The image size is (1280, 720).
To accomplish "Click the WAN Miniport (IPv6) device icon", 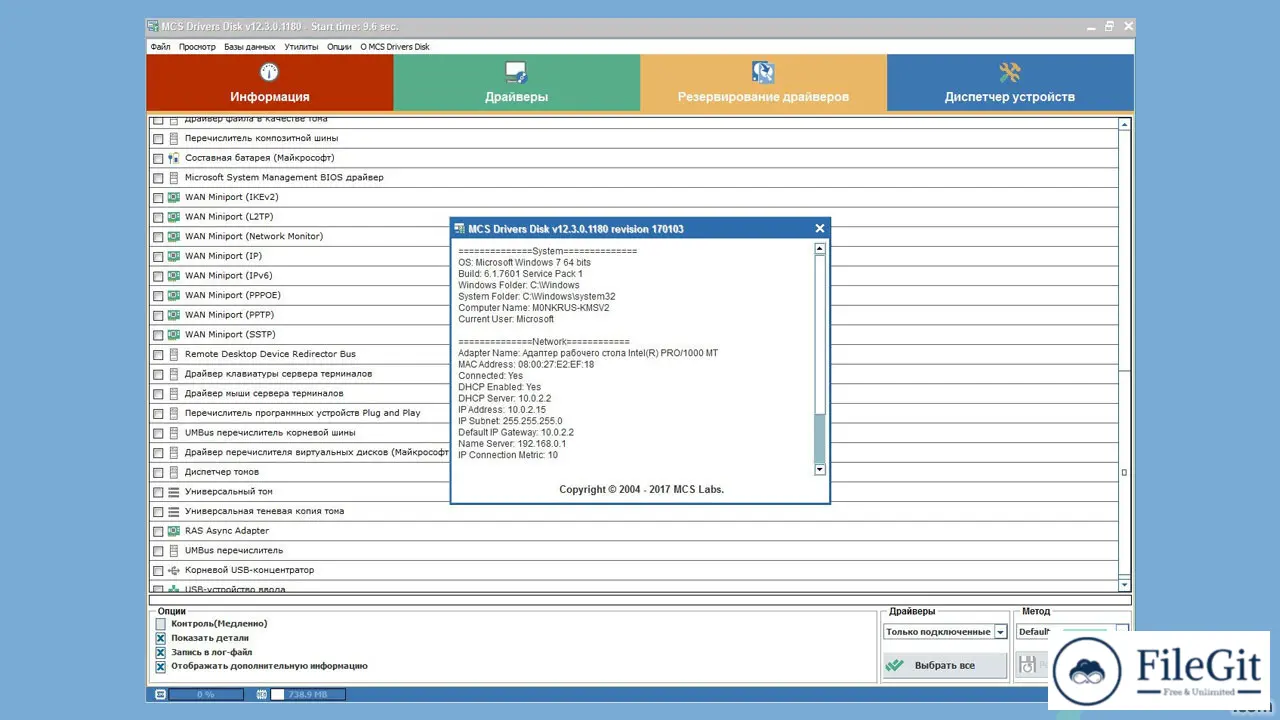I will click(174, 276).
